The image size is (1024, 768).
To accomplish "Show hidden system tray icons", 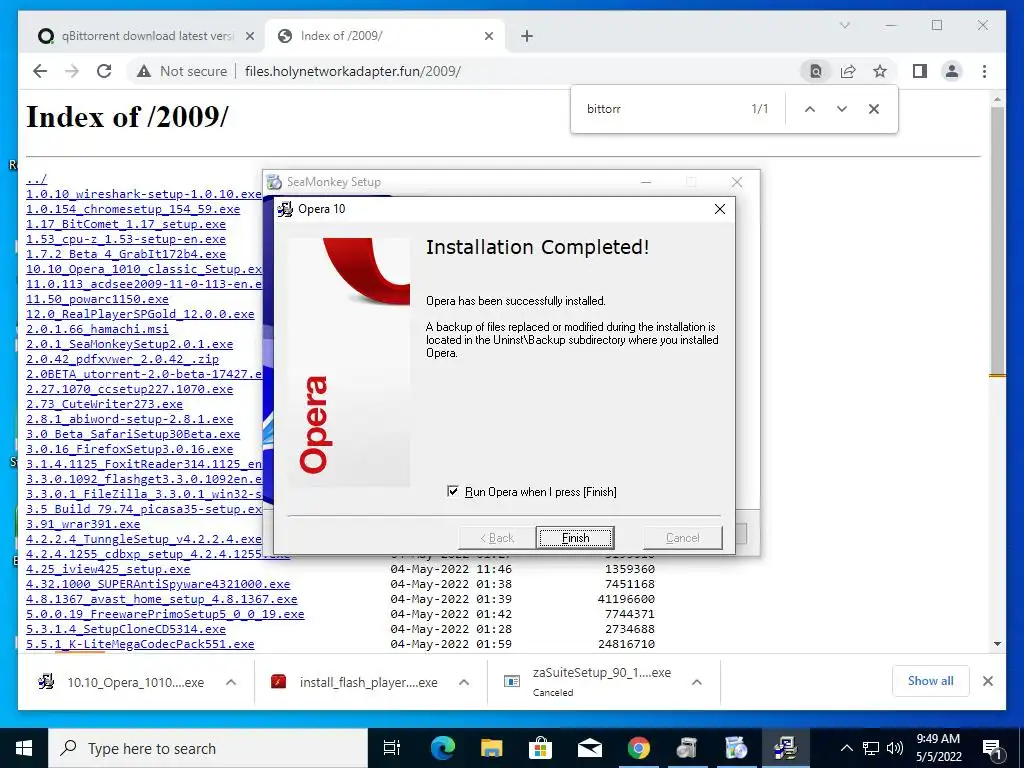I will click(846, 748).
